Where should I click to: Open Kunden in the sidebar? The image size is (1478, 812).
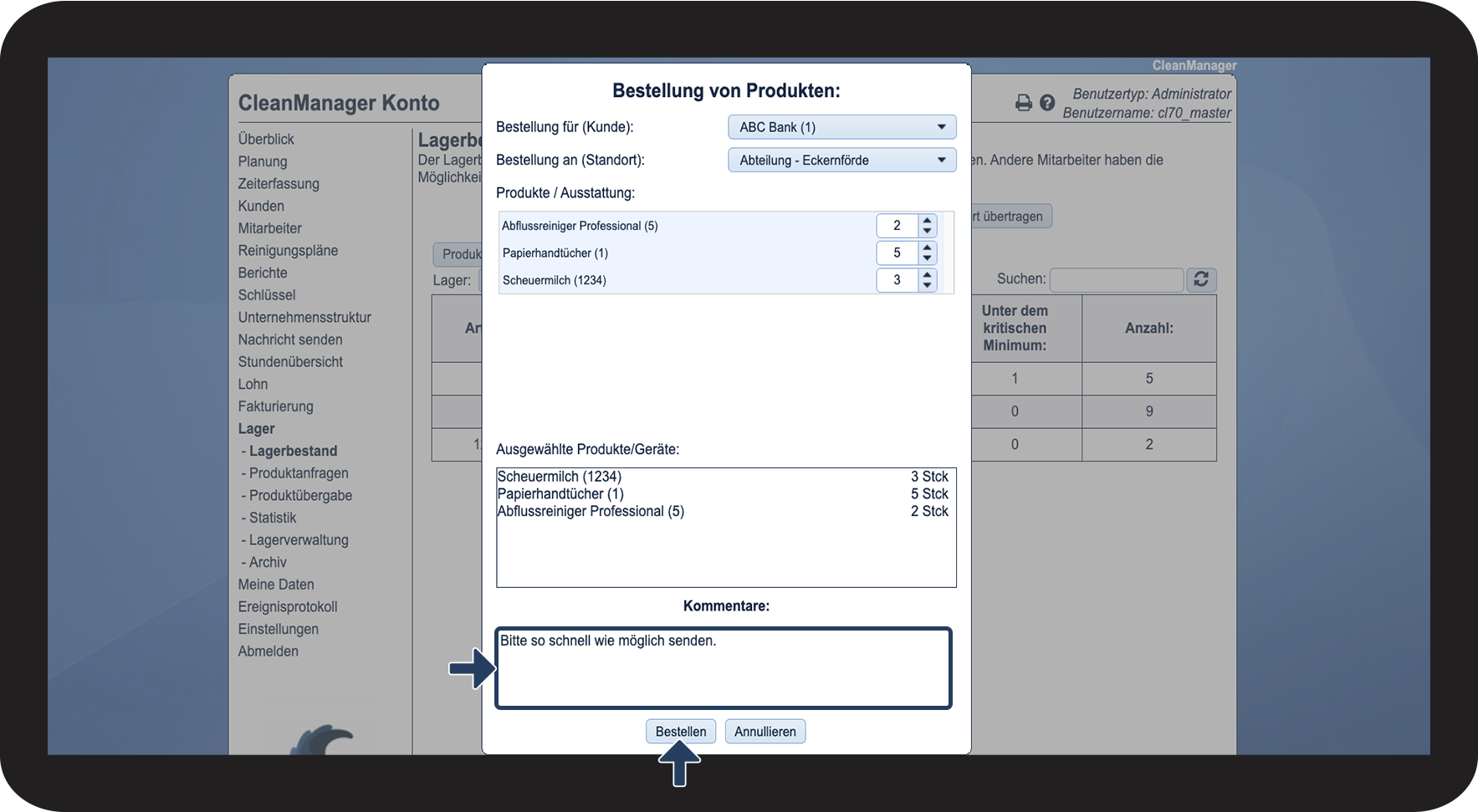coord(261,206)
